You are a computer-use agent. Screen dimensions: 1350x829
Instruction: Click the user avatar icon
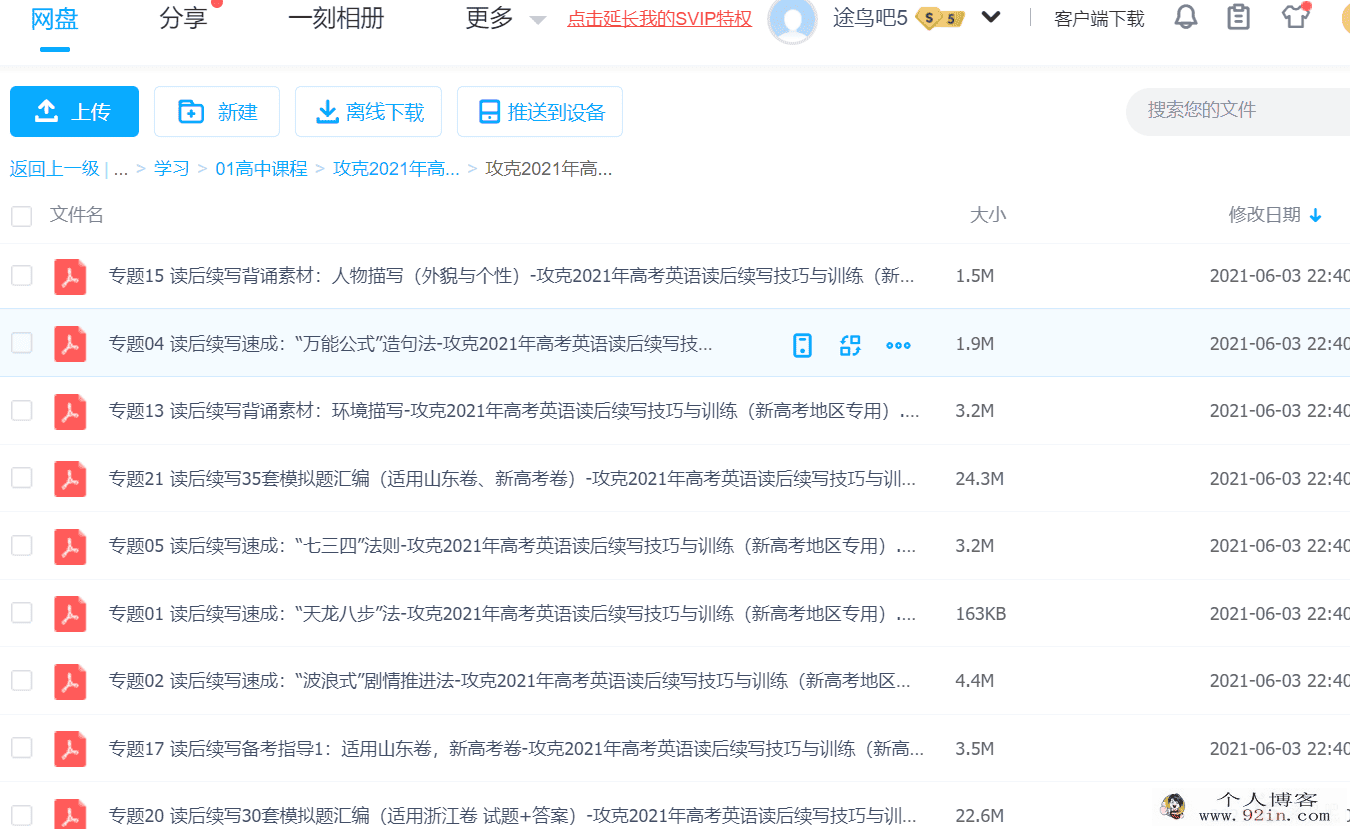tap(793, 20)
